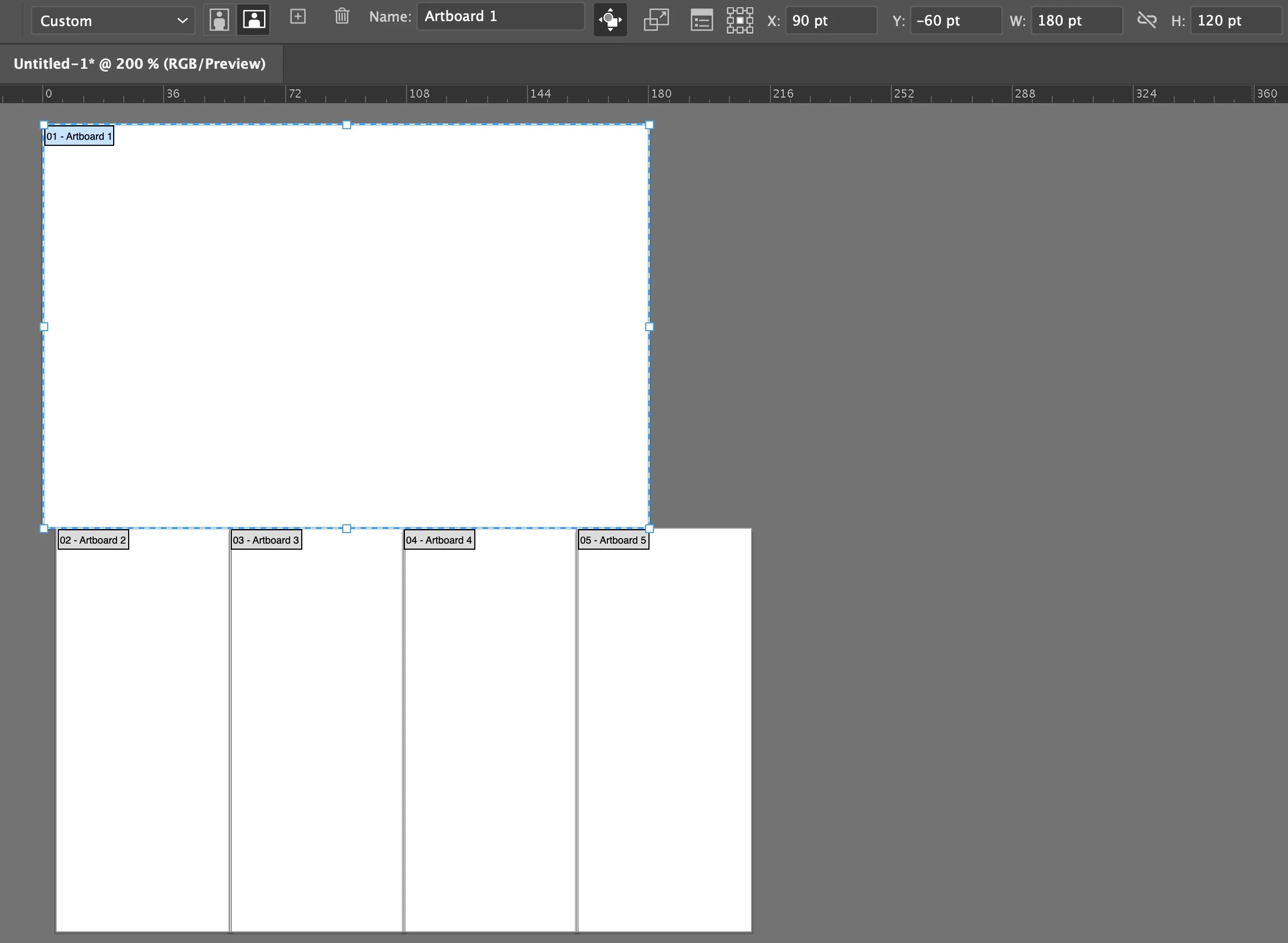
Task: Click the X position field
Action: click(830, 21)
